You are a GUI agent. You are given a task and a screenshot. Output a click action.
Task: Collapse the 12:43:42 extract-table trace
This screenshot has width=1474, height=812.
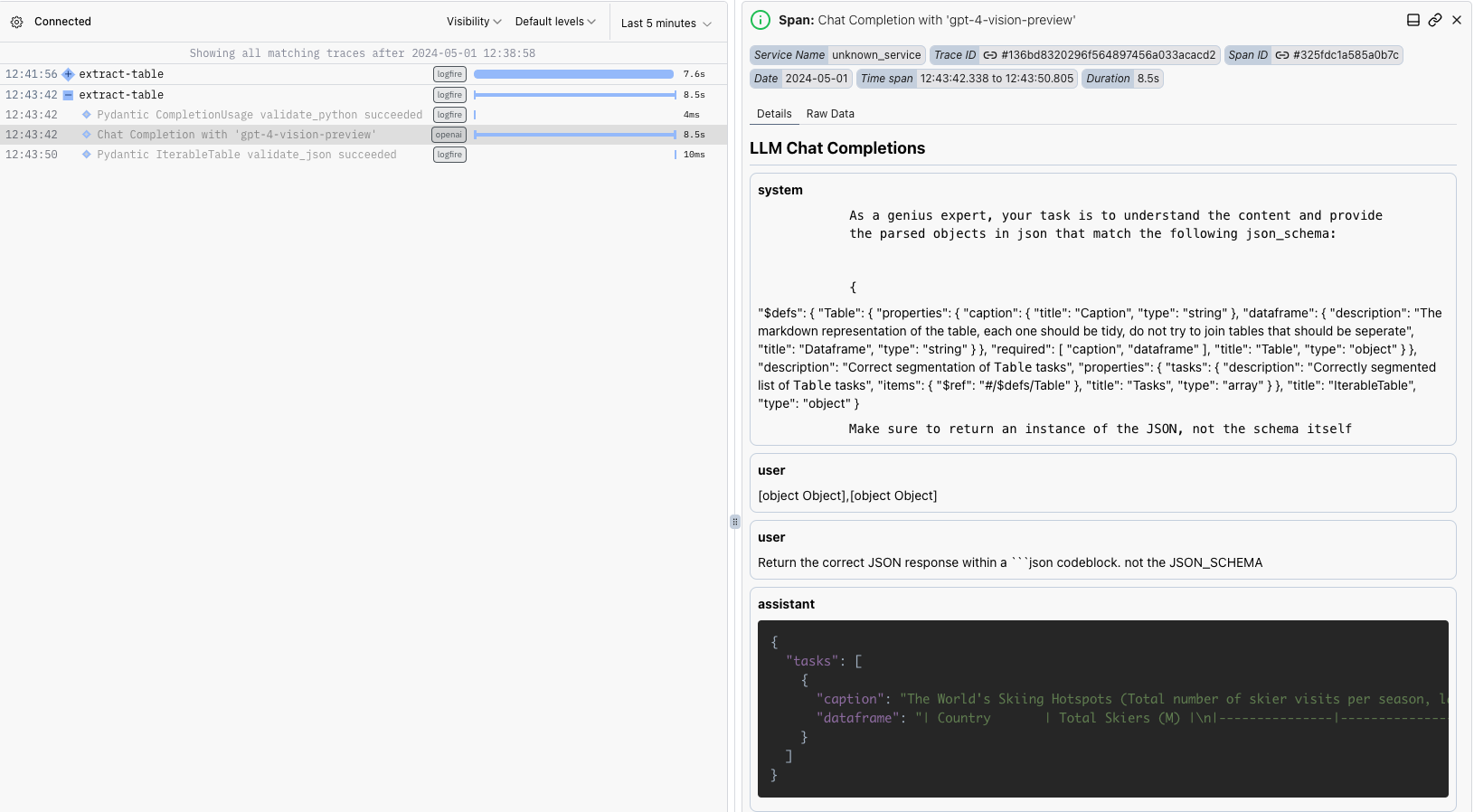68,95
